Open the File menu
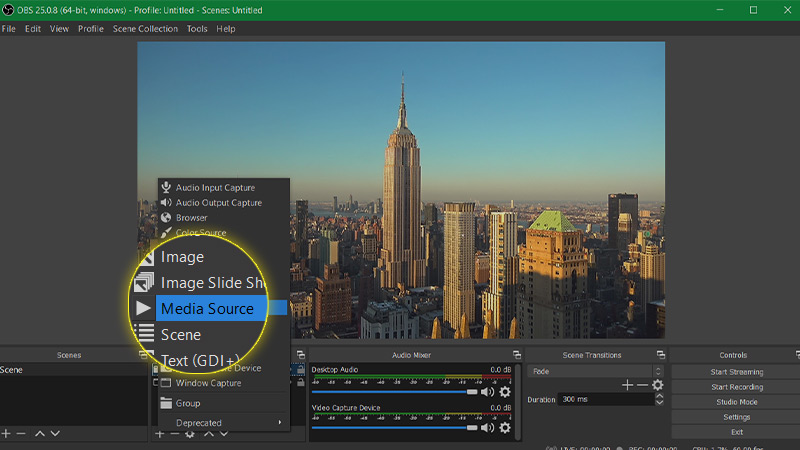The height and width of the screenshot is (450, 800). pos(9,29)
